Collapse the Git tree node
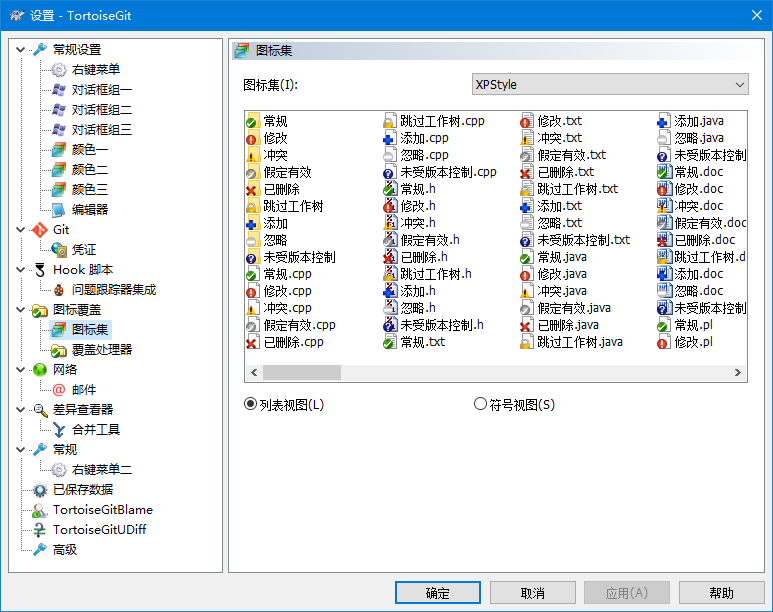Viewport: 773px width, 612px height. click(x=21, y=230)
